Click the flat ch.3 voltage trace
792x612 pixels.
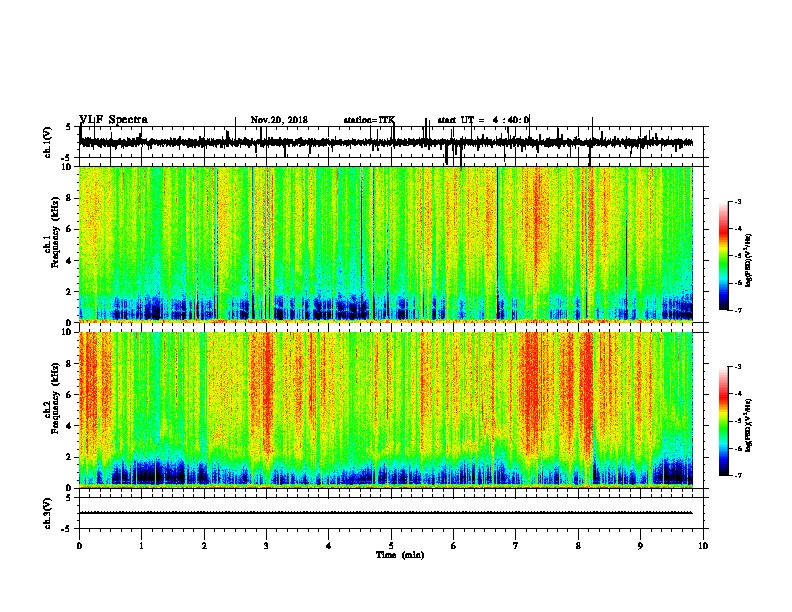(x=385, y=513)
